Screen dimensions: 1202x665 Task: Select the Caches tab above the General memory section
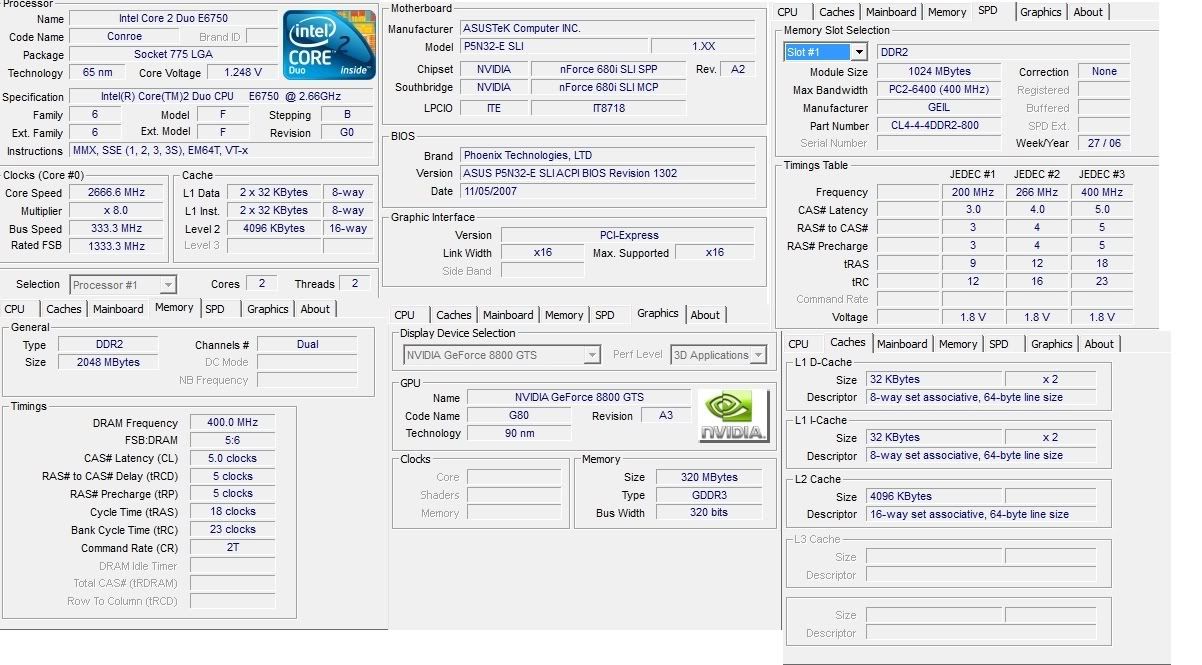pyautogui.click(x=64, y=309)
